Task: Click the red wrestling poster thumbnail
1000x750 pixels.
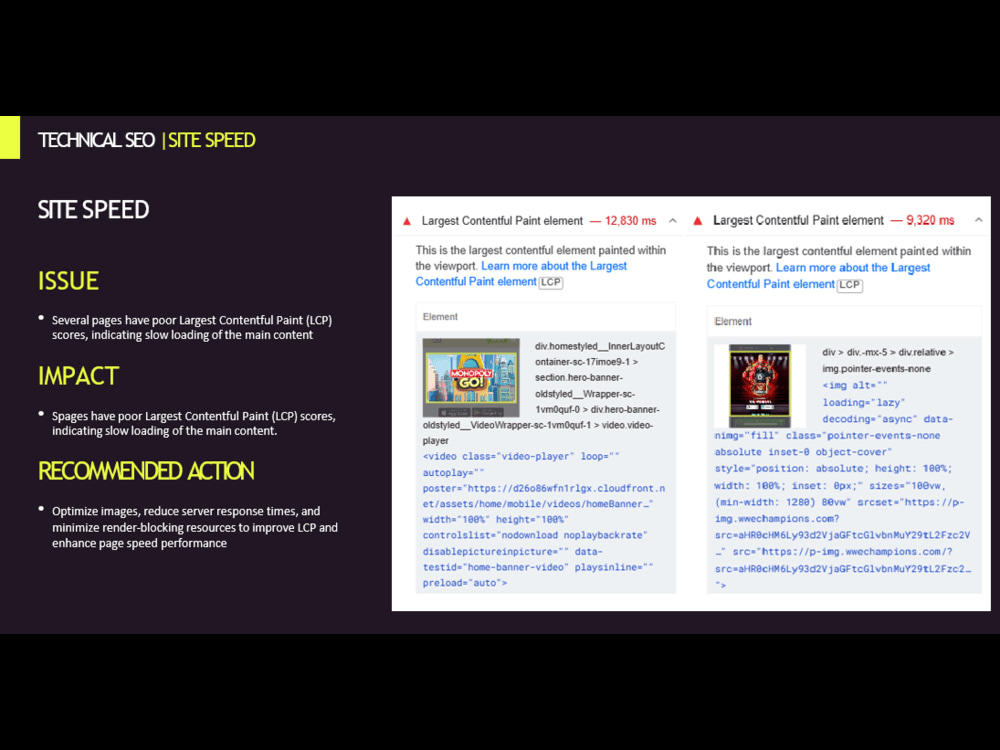Action: (760, 386)
